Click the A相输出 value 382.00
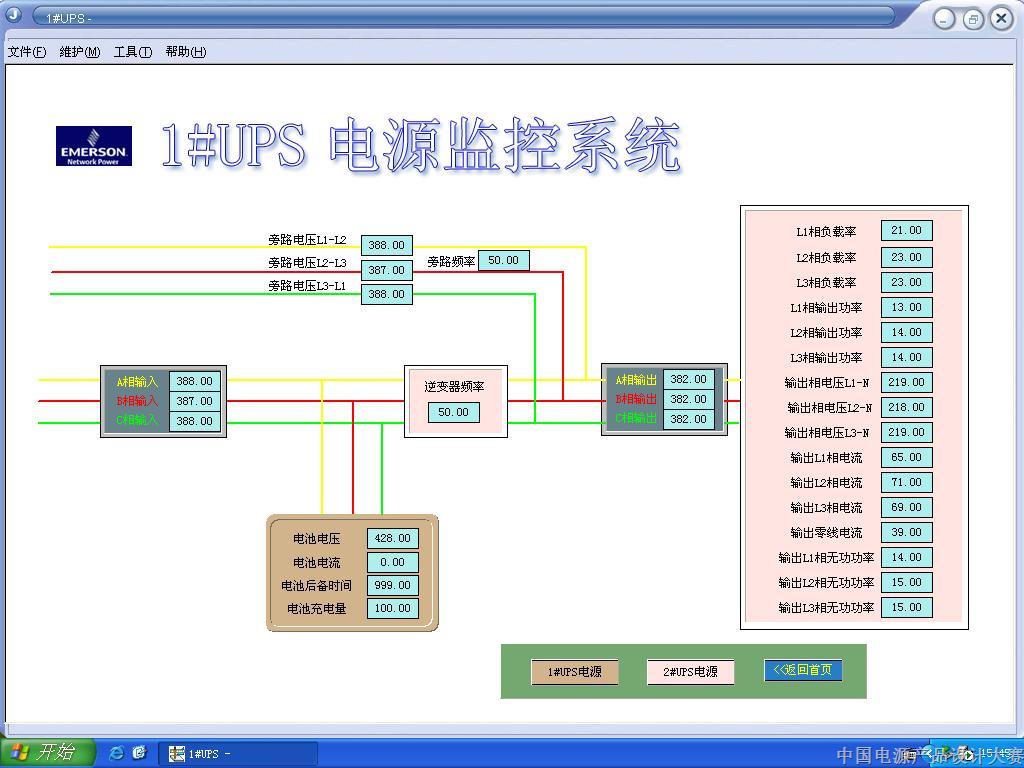 click(x=688, y=379)
